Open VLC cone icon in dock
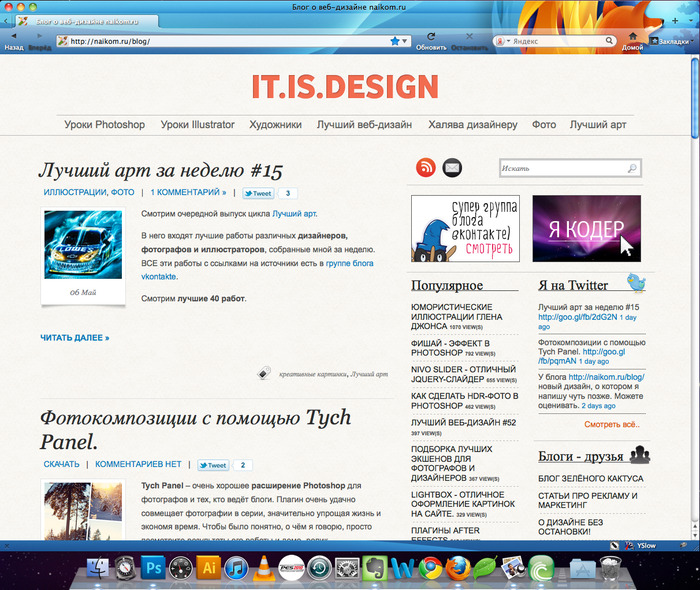The width and height of the screenshot is (700, 590). [x=264, y=568]
